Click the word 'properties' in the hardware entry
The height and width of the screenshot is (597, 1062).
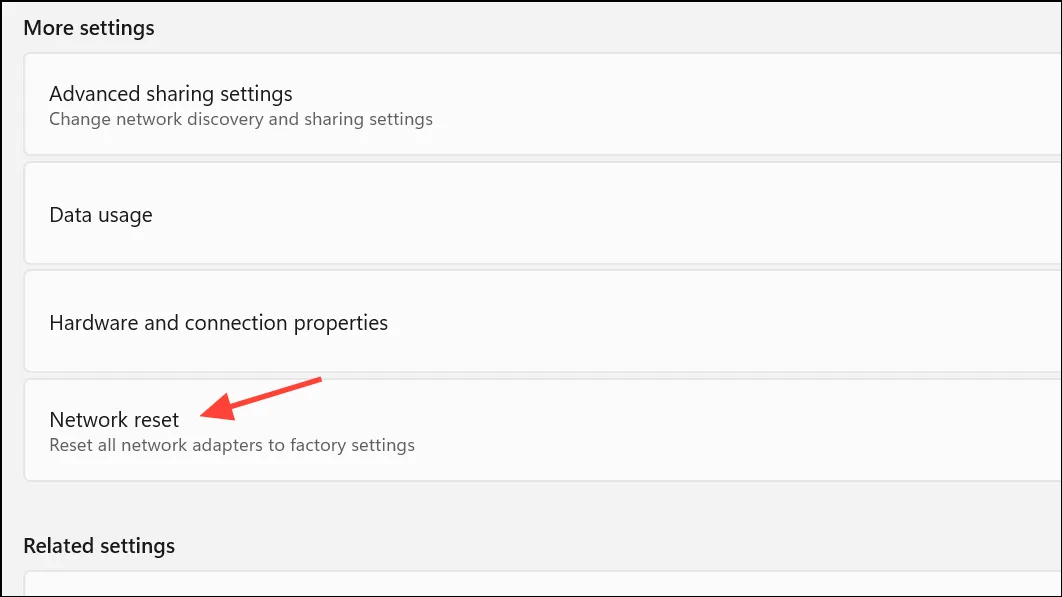pos(341,323)
